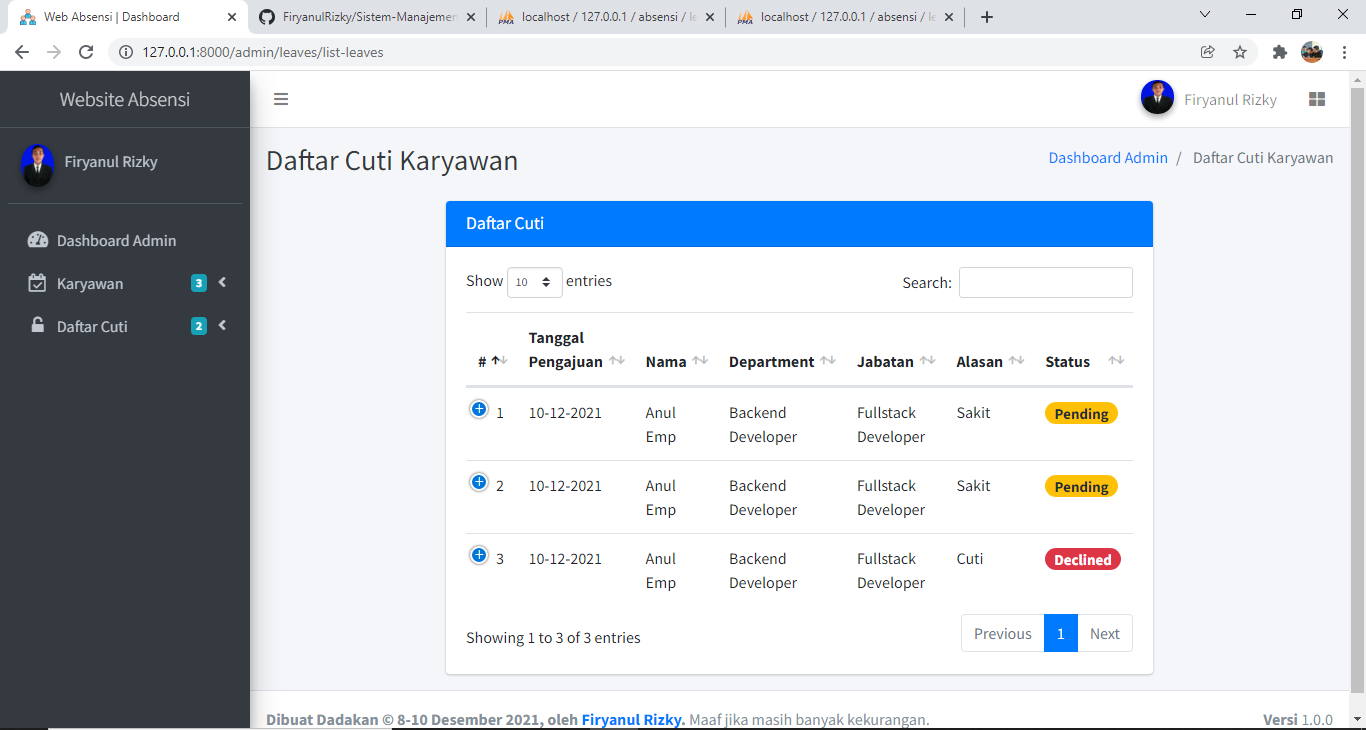This screenshot has height=730, width=1366.
Task: Click the Next pagination button
Action: [x=1105, y=633]
